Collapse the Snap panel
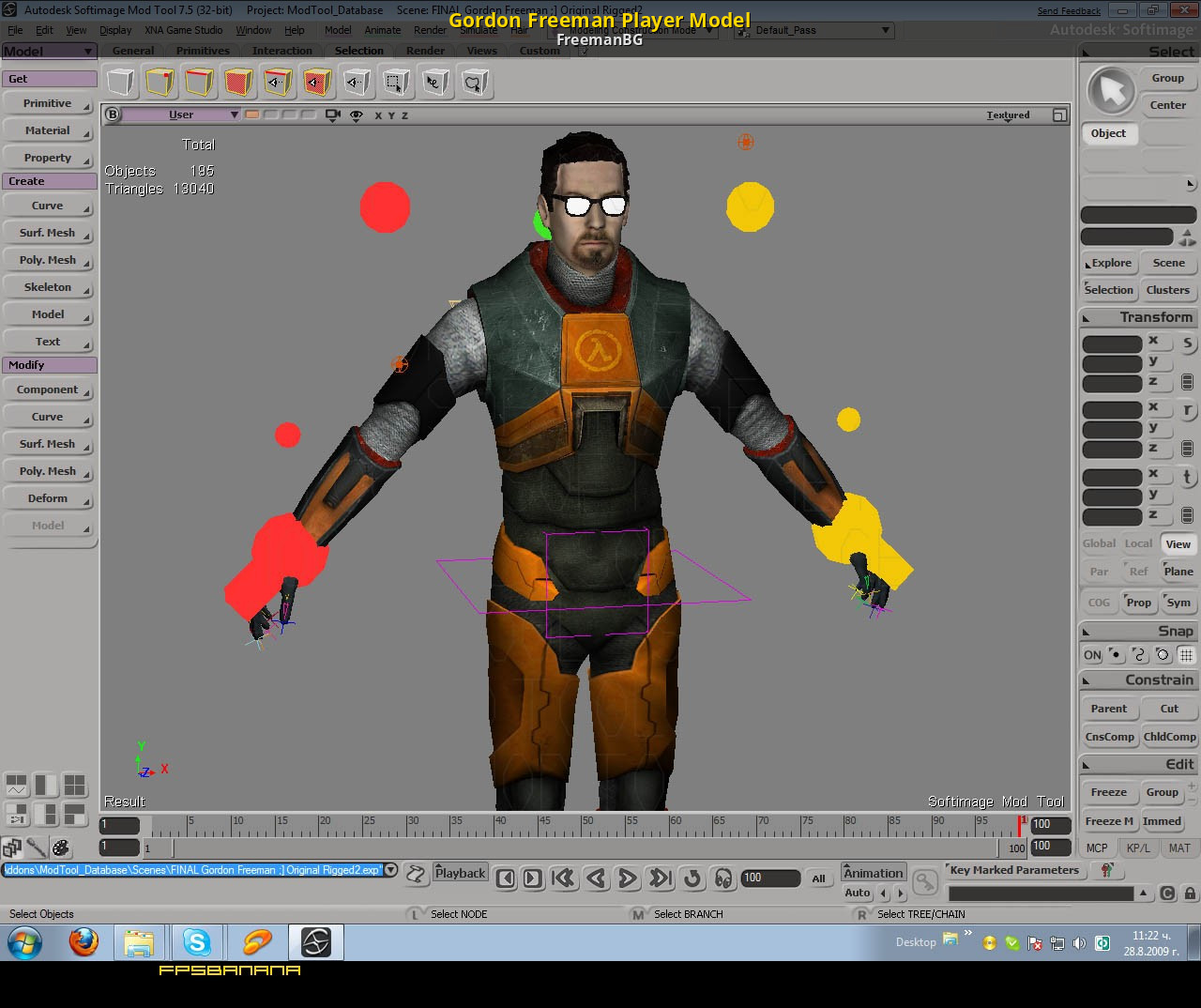Screen dimensions: 1201x1008 pos(1086,632)
